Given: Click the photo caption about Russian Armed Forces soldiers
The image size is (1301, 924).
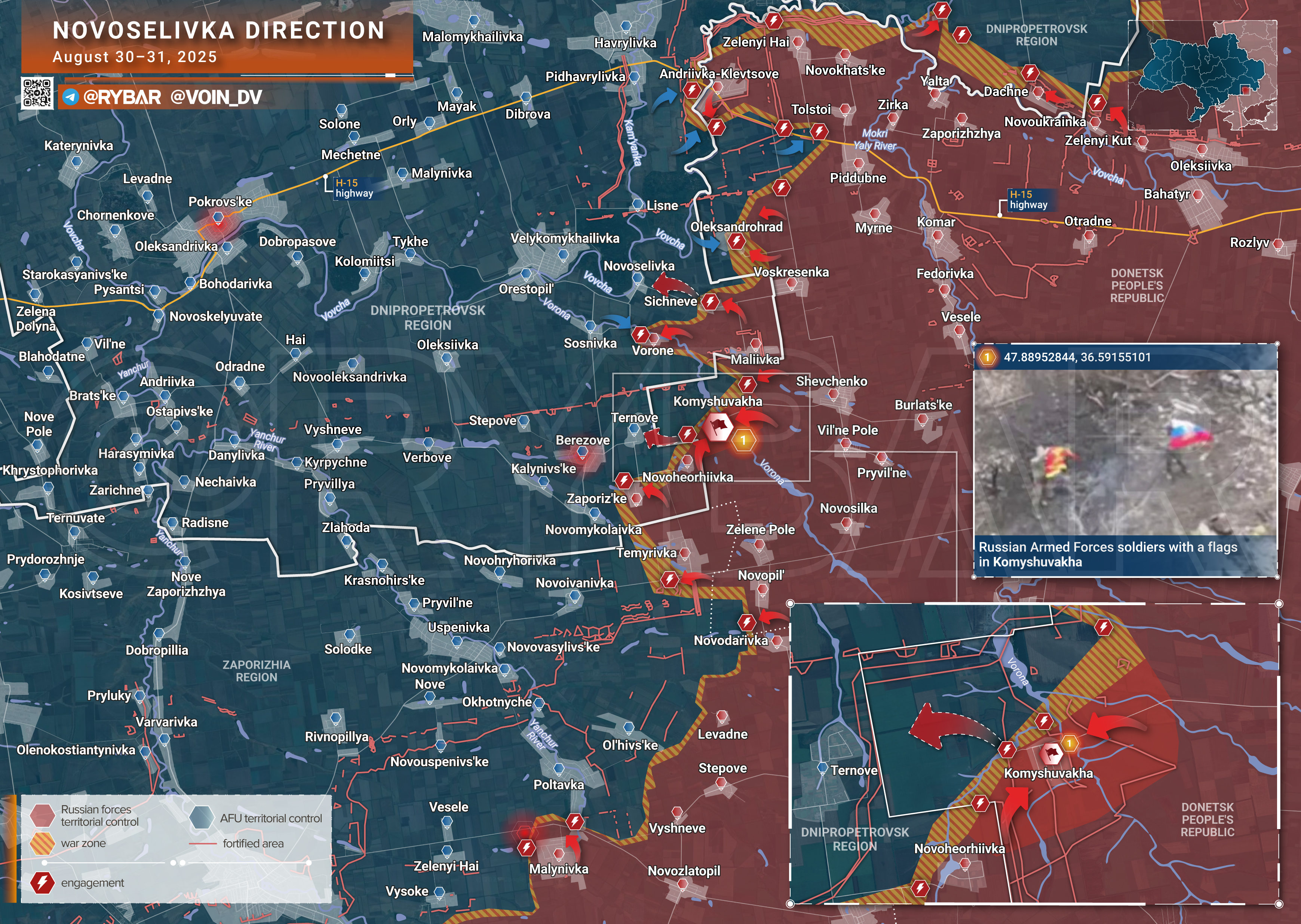Looking at the screenshot, I should pos(1108,554).
